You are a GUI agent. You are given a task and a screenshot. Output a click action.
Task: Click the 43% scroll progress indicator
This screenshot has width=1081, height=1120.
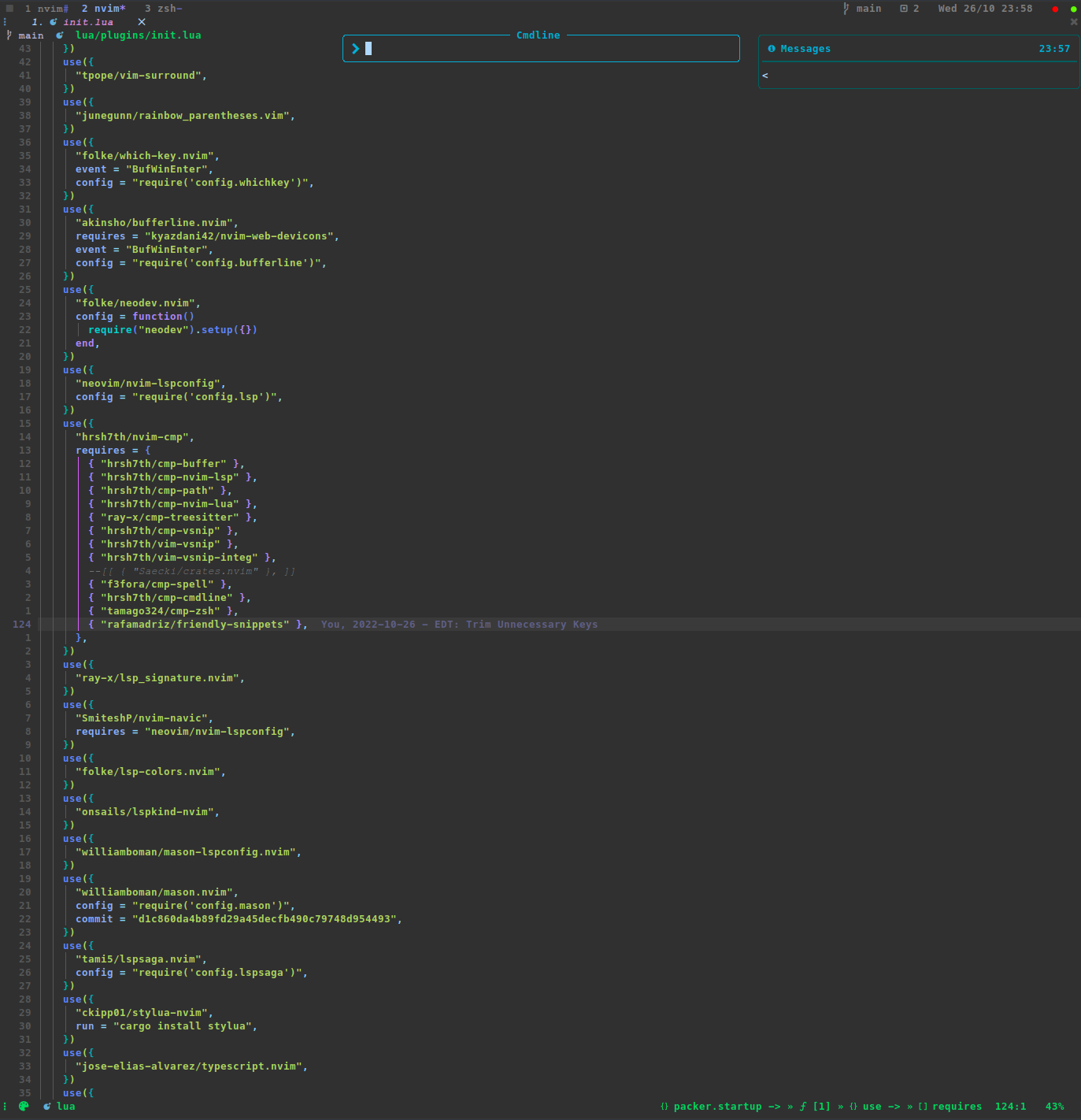point(1053,1107)
